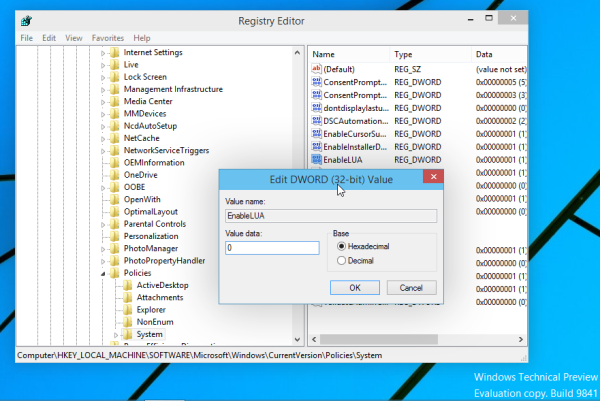600x401 pixels.
Task: Choose the Decimal base option
Action: point(344,261)
